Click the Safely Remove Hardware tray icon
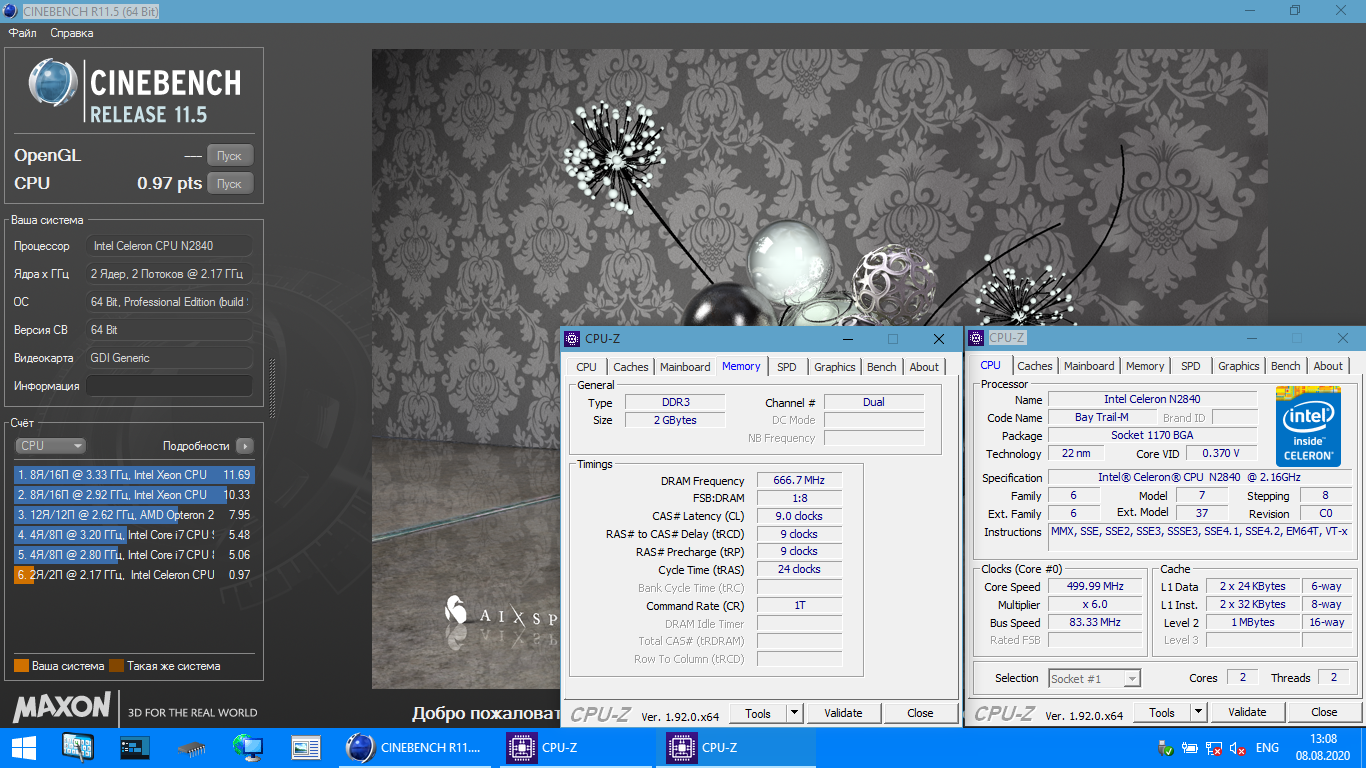Screen dimensions: 1366x768 pyautogui.click(x=1165, y=748)
